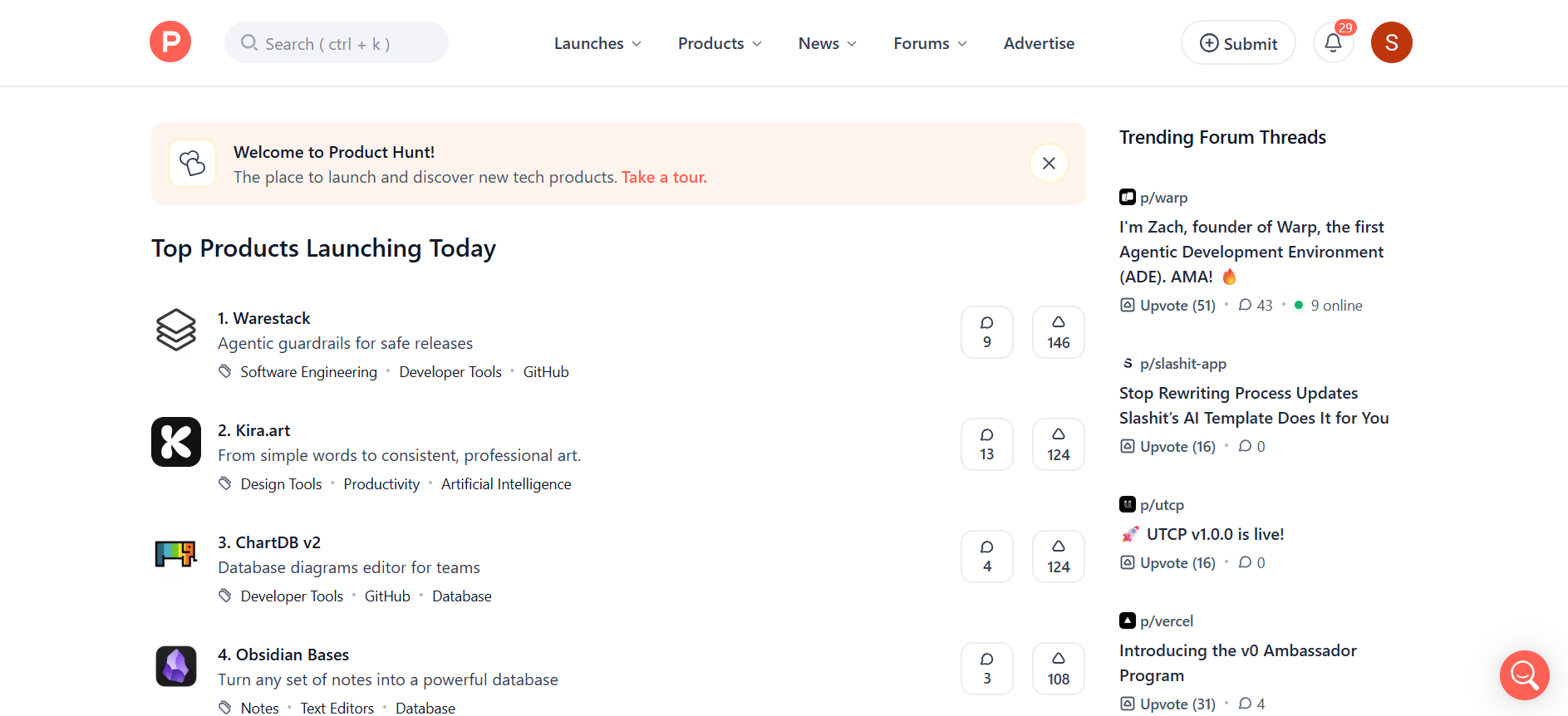1568x716 pixels.
Task: Open the p/vercel forum link
Action: click(1167, 621)
